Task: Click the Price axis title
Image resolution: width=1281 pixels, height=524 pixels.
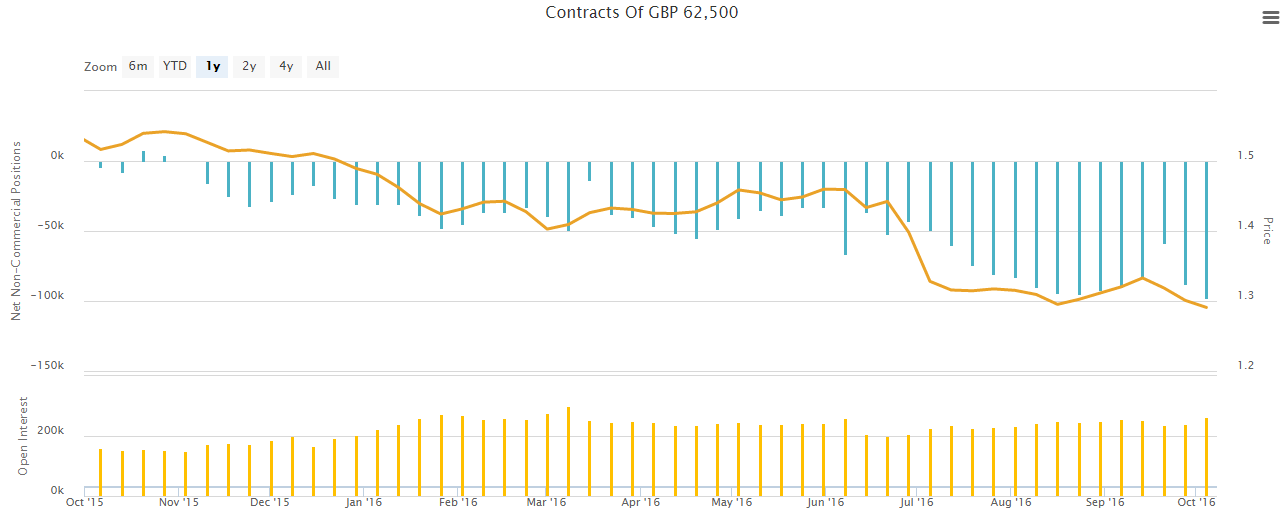Action: 1266,231
